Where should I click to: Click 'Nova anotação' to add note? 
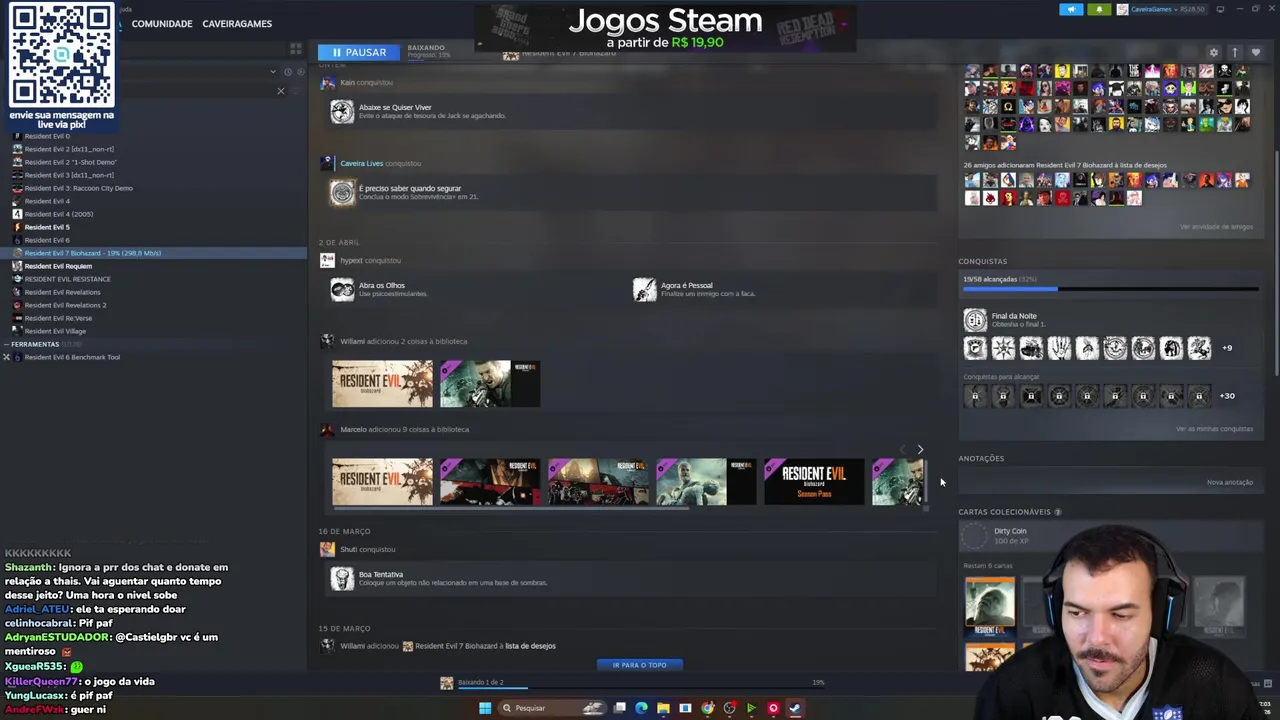(1230, 482)
